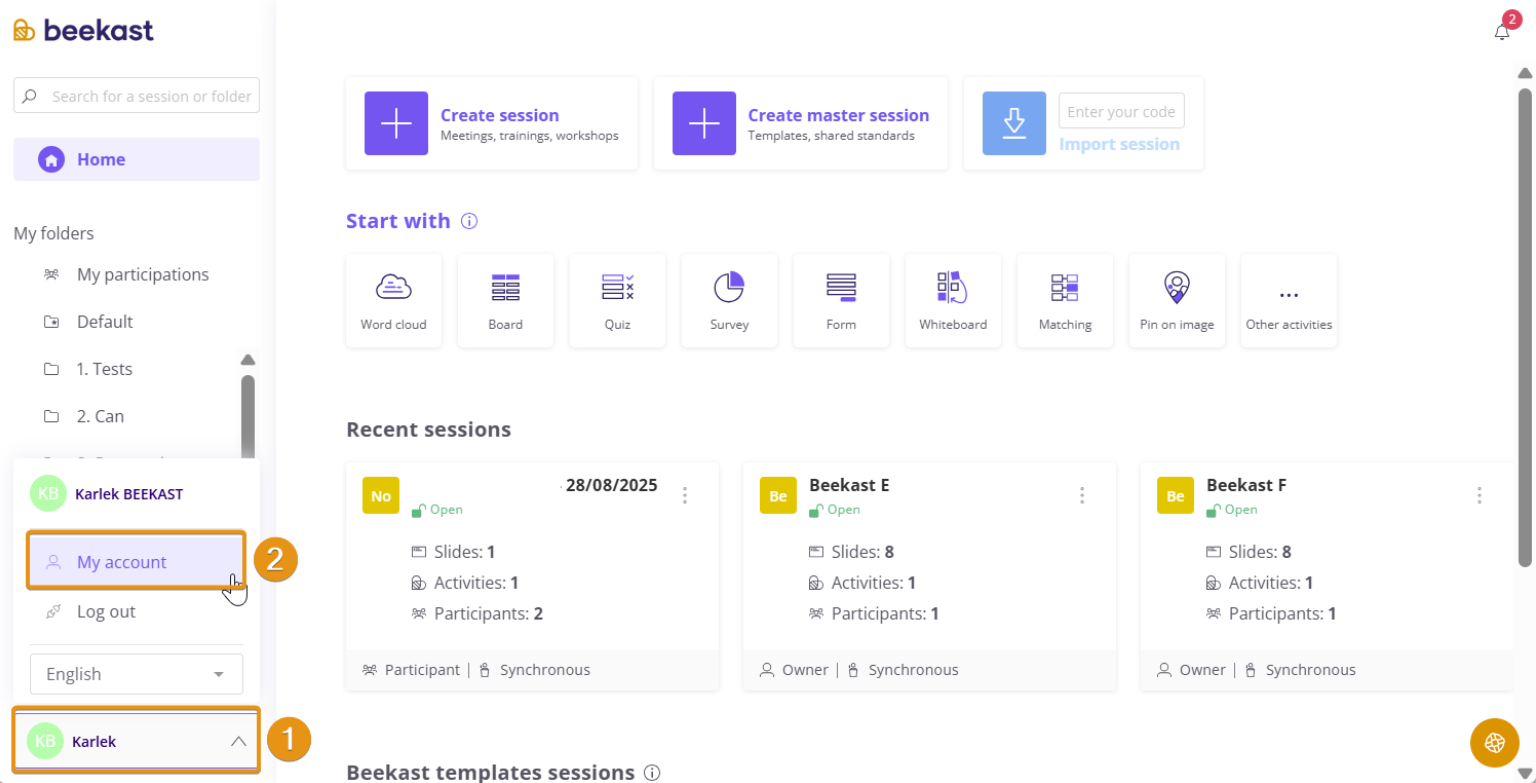This screenshot has width=1536, height=783.
Task: Select the Board activity icon
Action: pos(505,300)
